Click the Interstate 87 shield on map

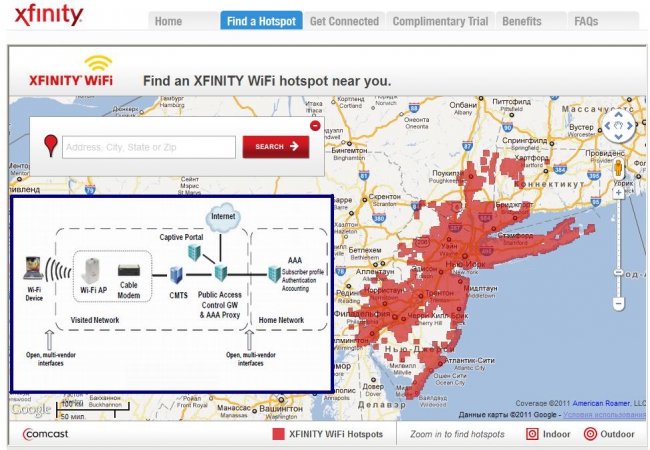[x=468, y=145]
